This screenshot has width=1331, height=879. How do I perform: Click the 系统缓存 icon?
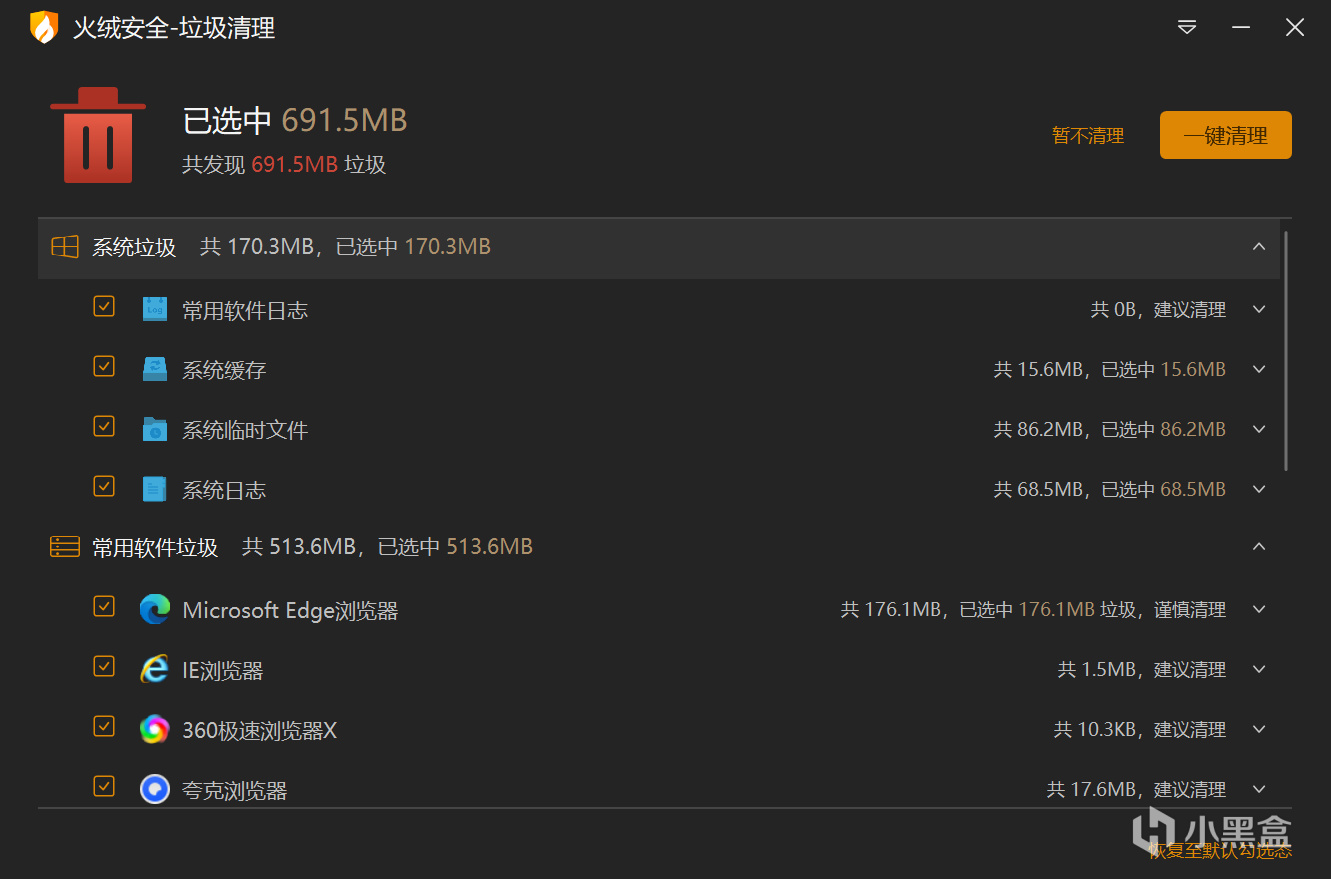(x=154, y=369)
